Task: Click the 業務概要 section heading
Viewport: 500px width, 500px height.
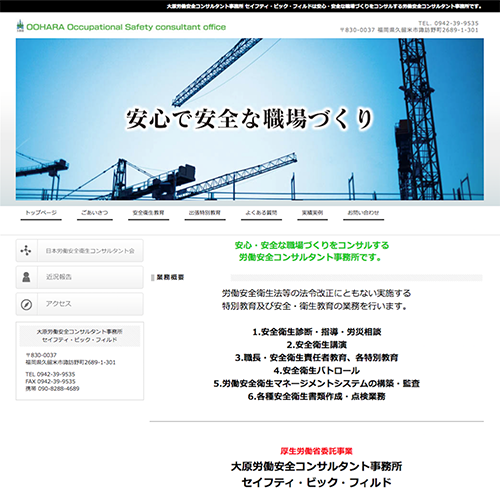Action: coord(170,277)
